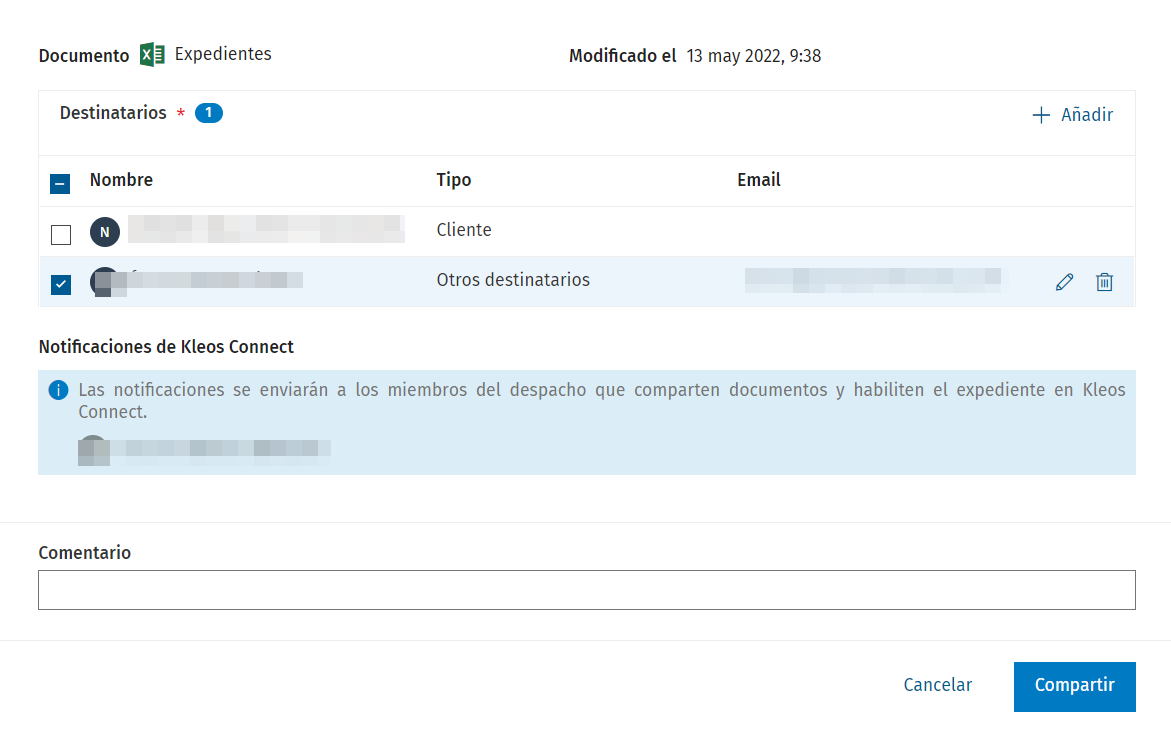
Task: Delete recipient with the trash icon
Action: tap(1104, 282)
